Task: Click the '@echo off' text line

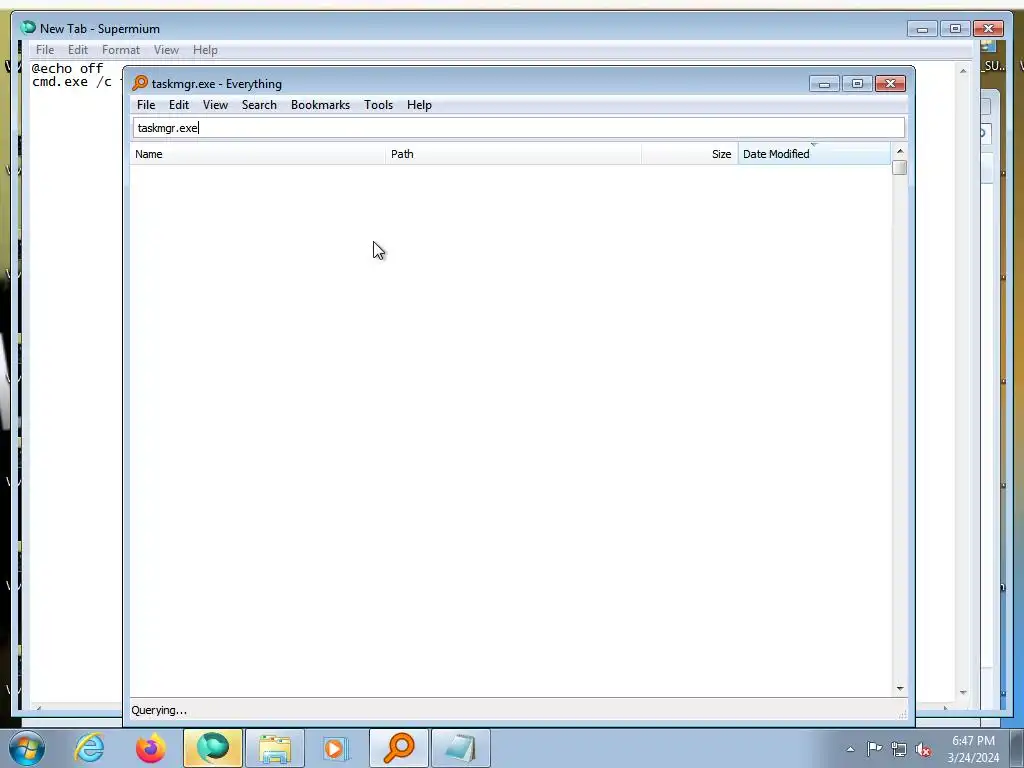Action: pyautogui.click(x=68, y=69)
